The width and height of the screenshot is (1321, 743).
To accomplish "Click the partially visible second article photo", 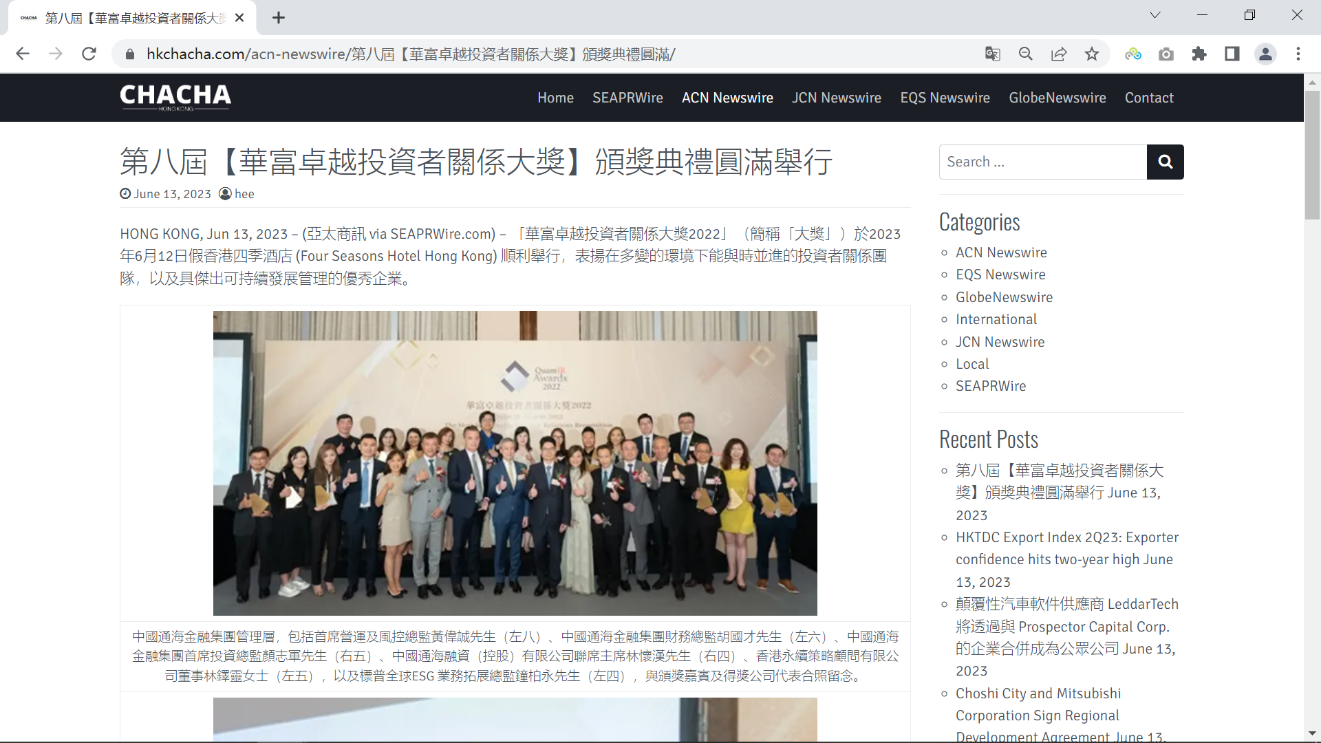I will (515, 720).
